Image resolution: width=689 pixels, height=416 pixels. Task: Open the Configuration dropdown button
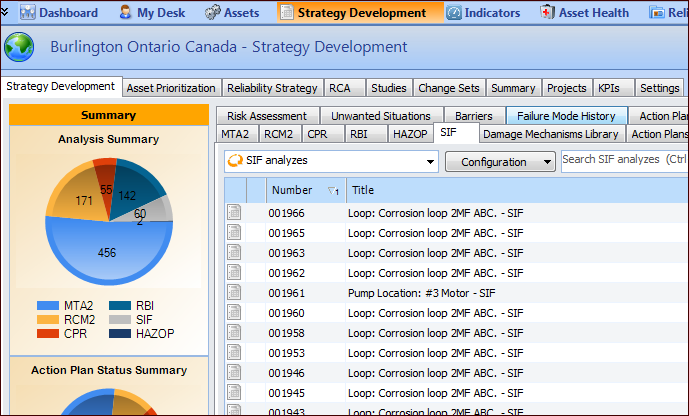coord(500,161)
